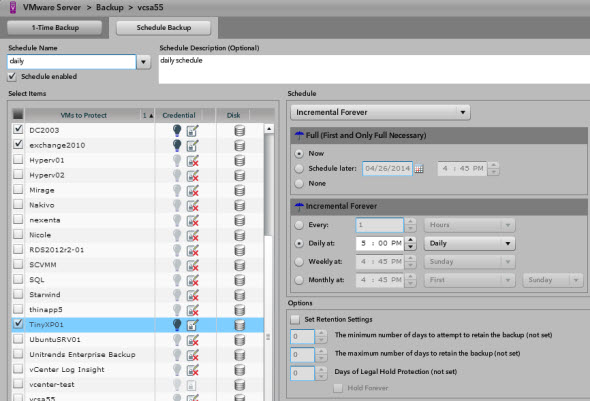Image resolution: width=590 pixels, height=401 pixels.
Task: Select the vcenter-test VM row
Action: [137, 384]
